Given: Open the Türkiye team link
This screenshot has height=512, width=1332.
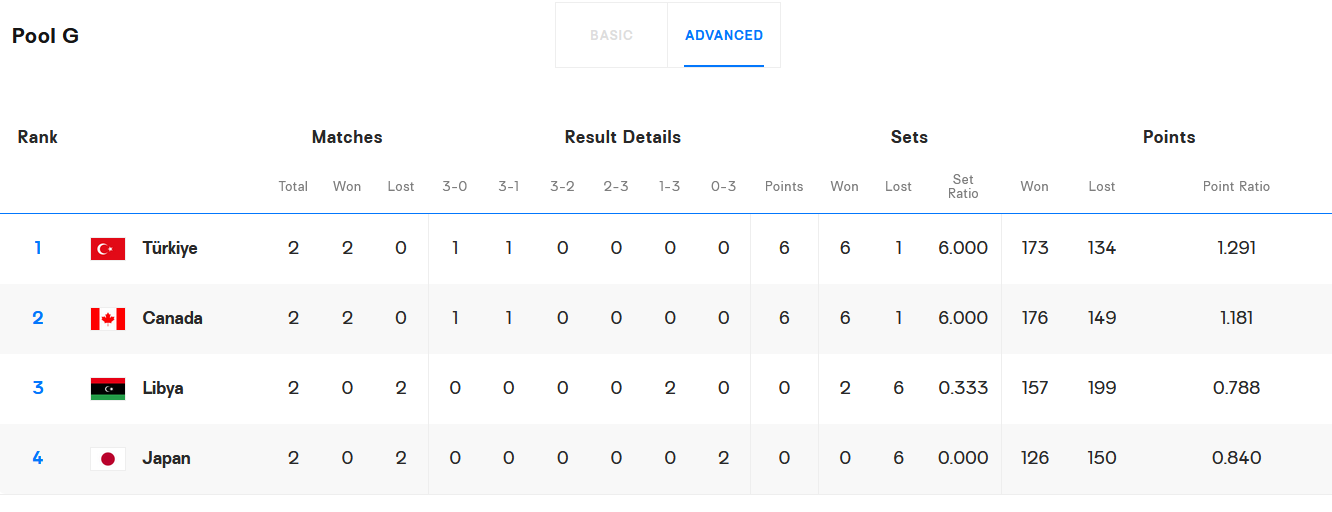Looking at the screenshot, I should 170,248.
